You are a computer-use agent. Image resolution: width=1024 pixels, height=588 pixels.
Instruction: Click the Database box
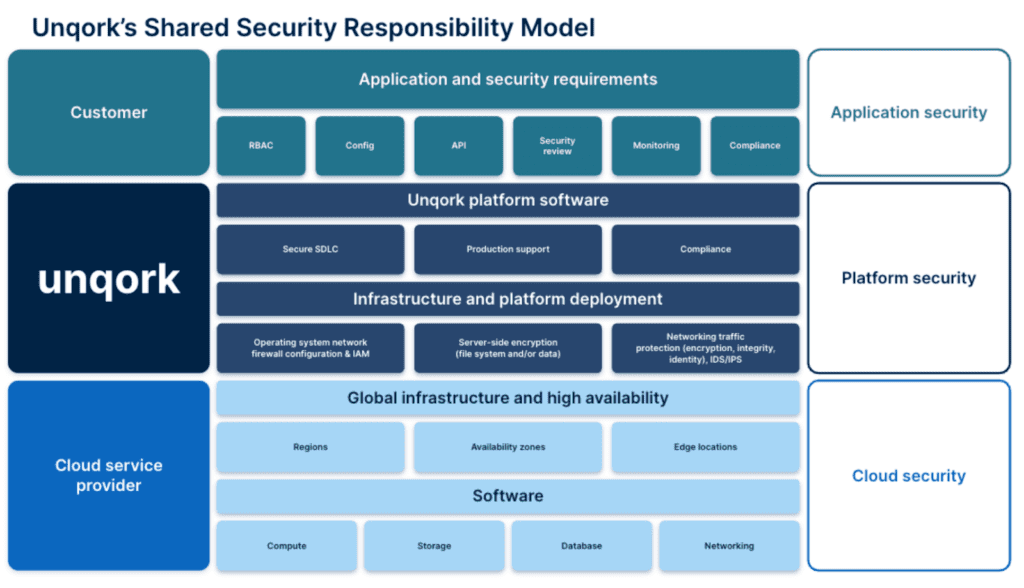coord(582,546)
